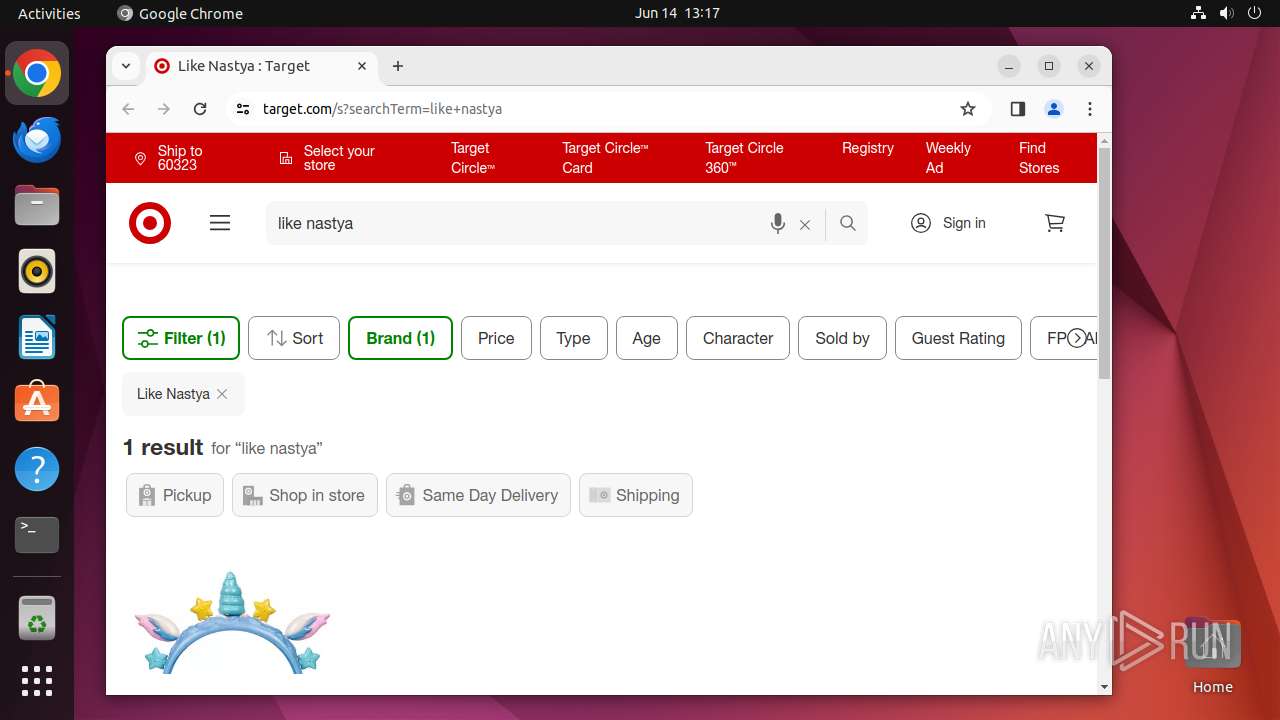Click the page vertical scrollbar
This screenshot has height=720, width=1280.
tap(1105, 264)
